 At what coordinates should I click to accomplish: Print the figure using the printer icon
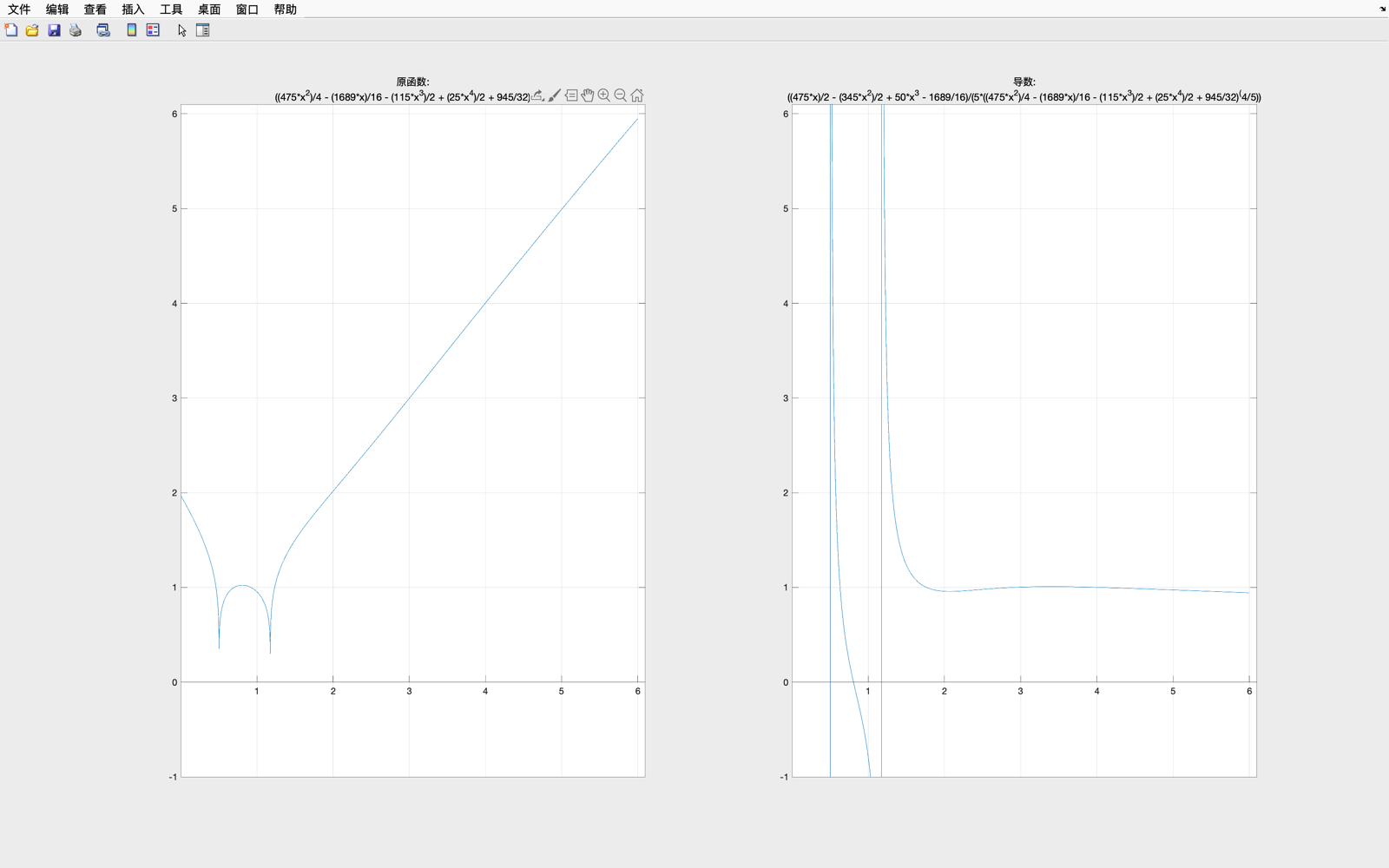76,30
